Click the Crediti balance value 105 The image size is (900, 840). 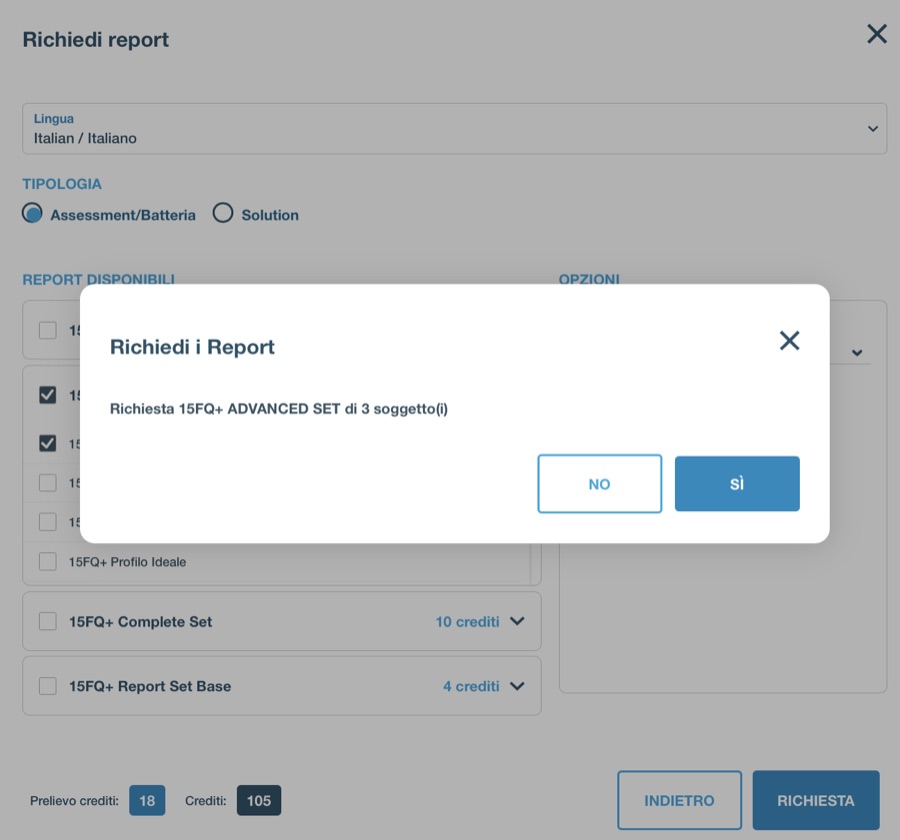point(259,800)
